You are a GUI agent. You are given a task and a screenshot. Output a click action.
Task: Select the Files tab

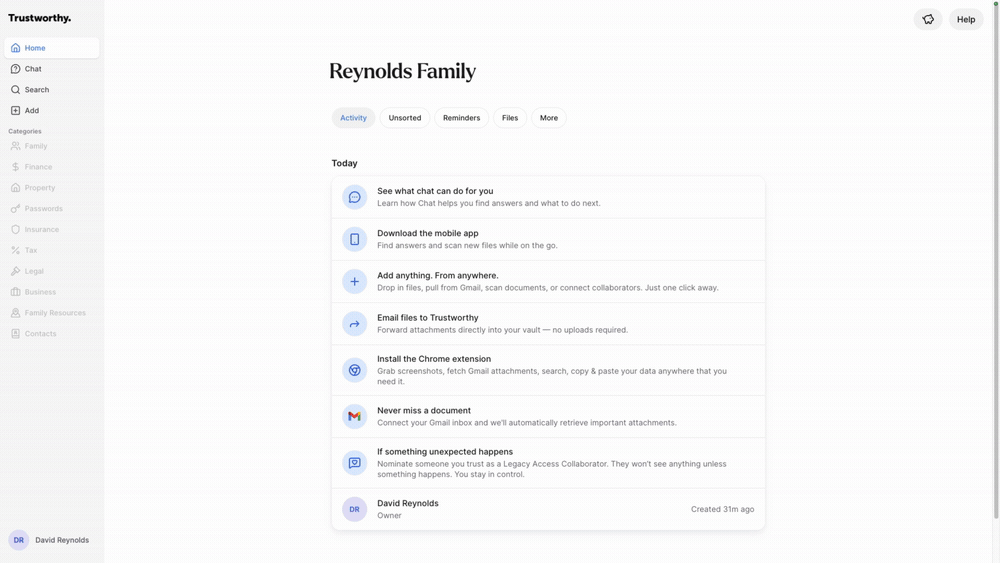pyautogui.click(x=510, y=118)
